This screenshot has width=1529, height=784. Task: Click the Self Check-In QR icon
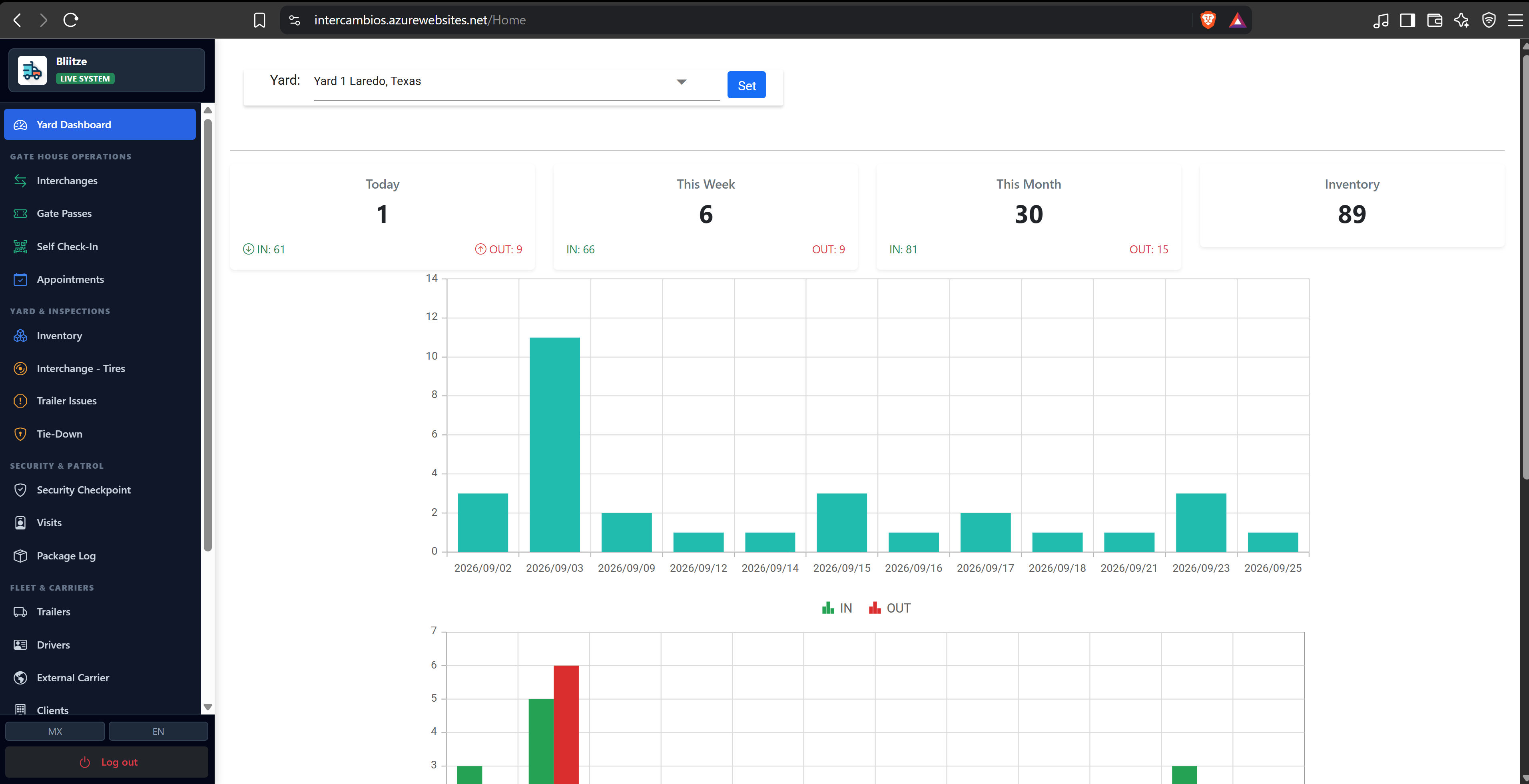[x=20, y=246]
